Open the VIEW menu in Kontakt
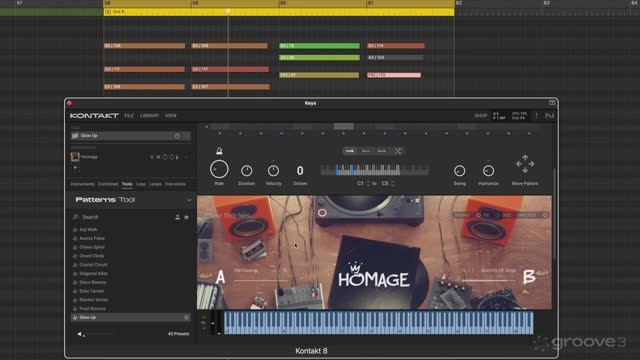 pos(171,116)
